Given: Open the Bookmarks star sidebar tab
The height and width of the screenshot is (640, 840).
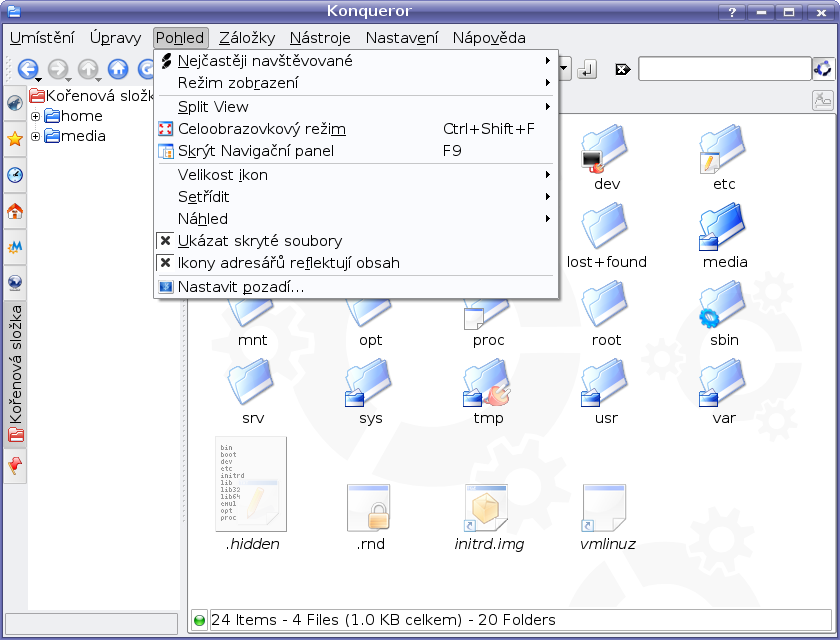Looking at the screenshot, I should click(15, 139).
